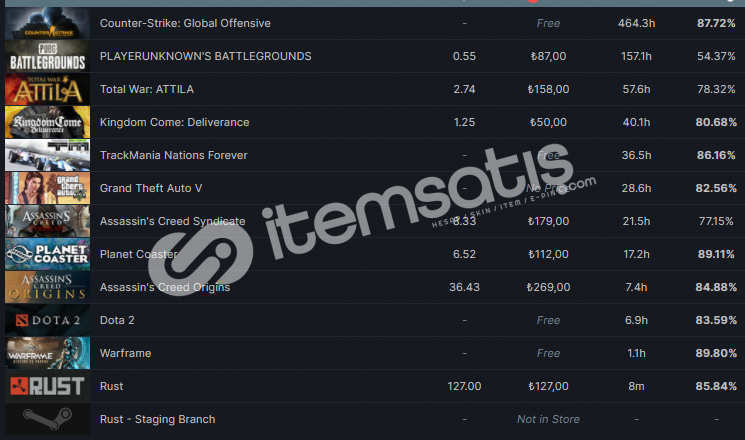Click the Warframe game title link
Image resolution: width=745 pixels, height=440 pixels.
coord(125,353)
